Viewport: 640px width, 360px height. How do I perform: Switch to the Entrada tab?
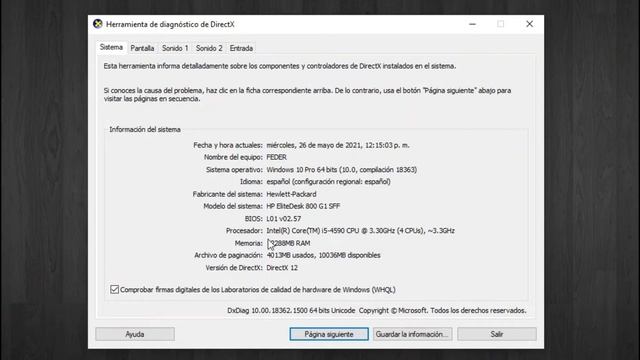241,48
